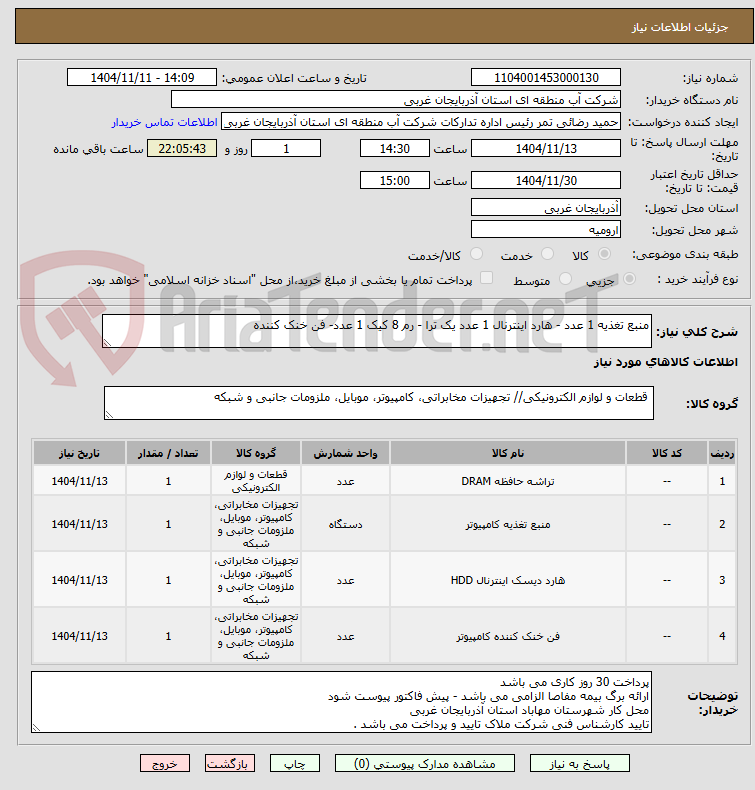Click the buyer notes text area

click(x=341, y=702)
